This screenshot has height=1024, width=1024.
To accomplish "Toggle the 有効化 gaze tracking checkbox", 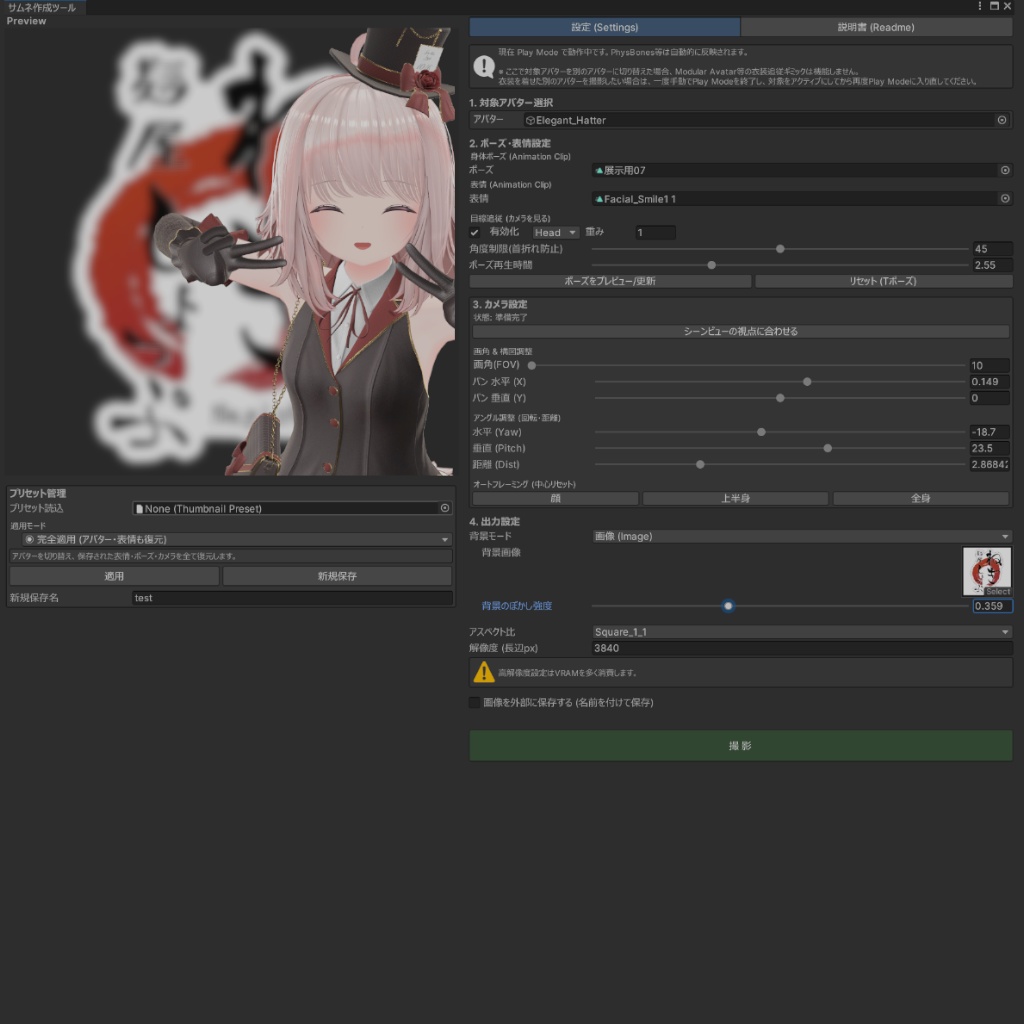I will click(x=474, y=232).
